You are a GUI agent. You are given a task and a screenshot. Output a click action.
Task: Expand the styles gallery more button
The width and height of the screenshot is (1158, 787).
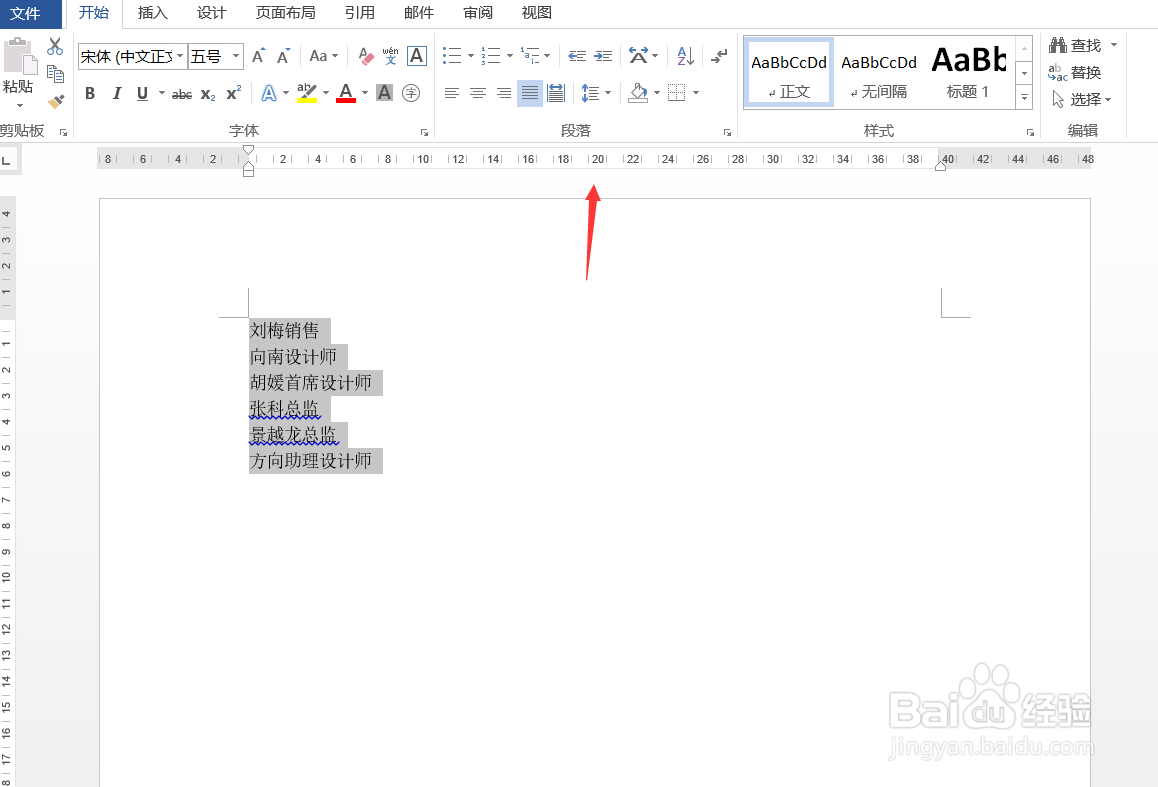[x=1024, y=97]
